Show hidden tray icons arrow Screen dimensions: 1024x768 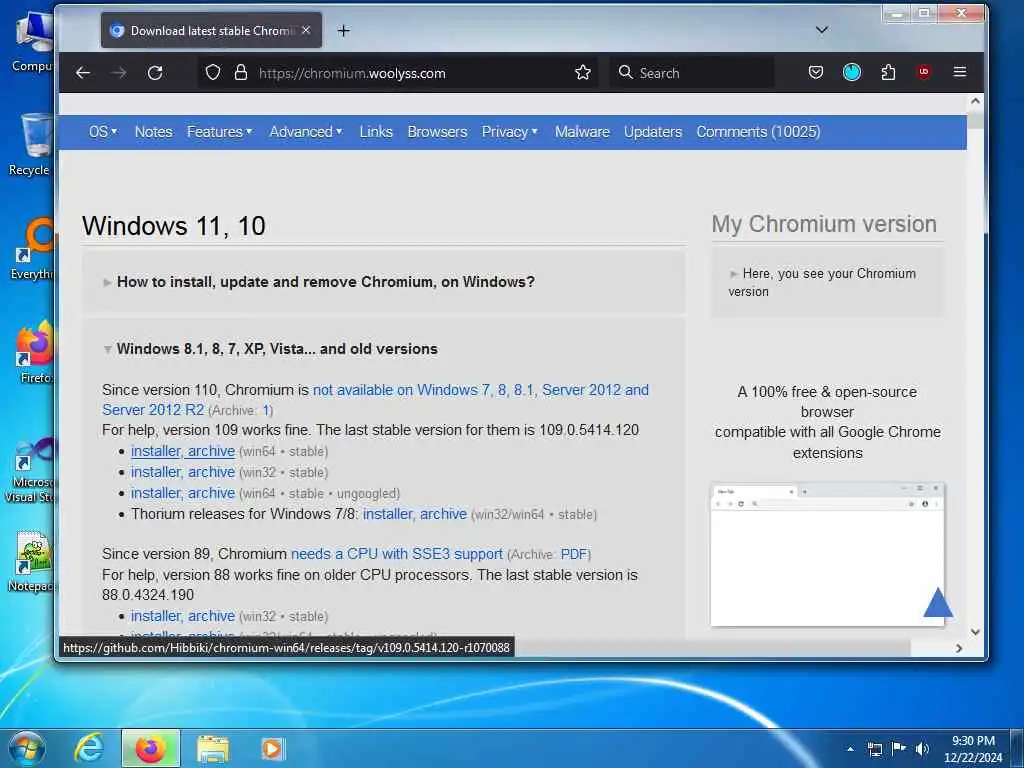pos(850,749)
